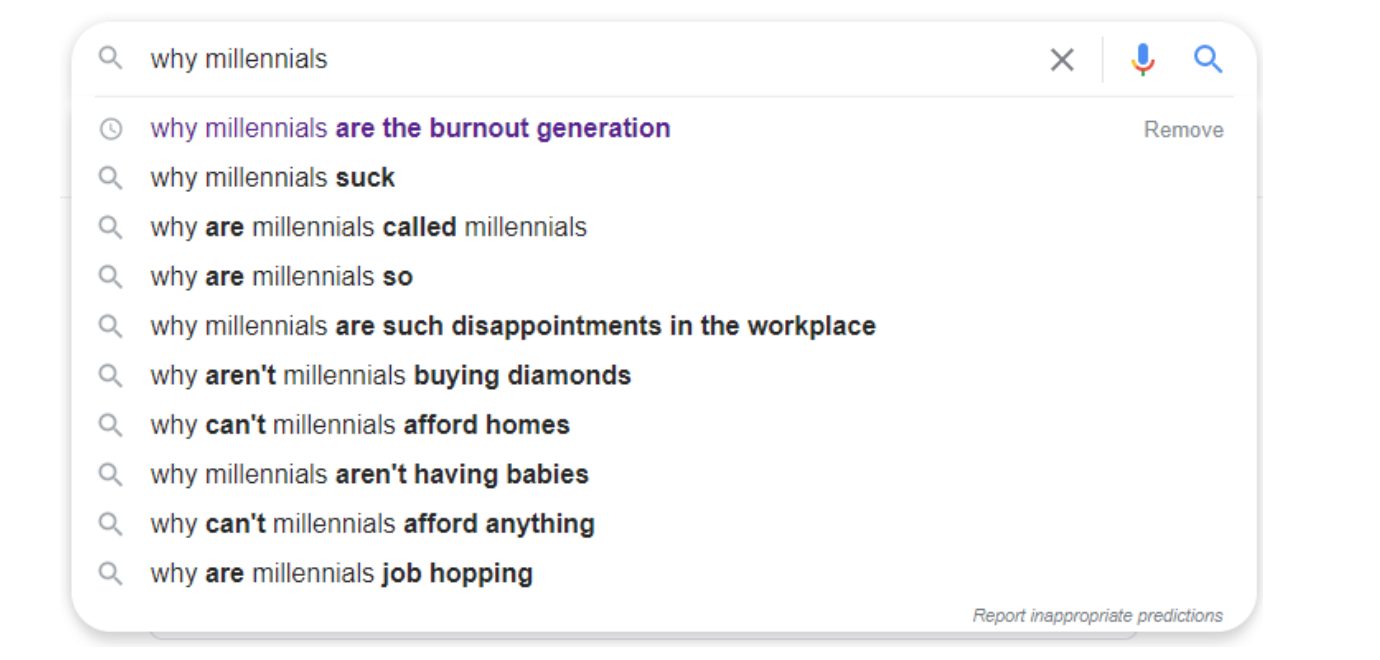The image size is (1380, 660).
Task: Click the magnifier icon left of search input
Action: coord(110,58)
